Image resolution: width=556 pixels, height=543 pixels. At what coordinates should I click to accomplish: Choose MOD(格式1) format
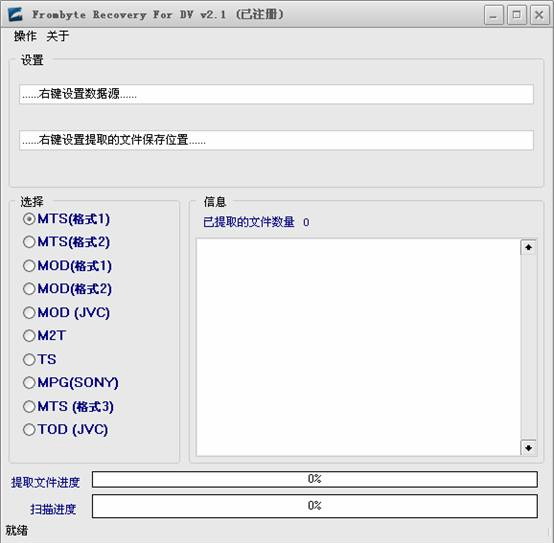pyautogui.click(x=67, y=266)
